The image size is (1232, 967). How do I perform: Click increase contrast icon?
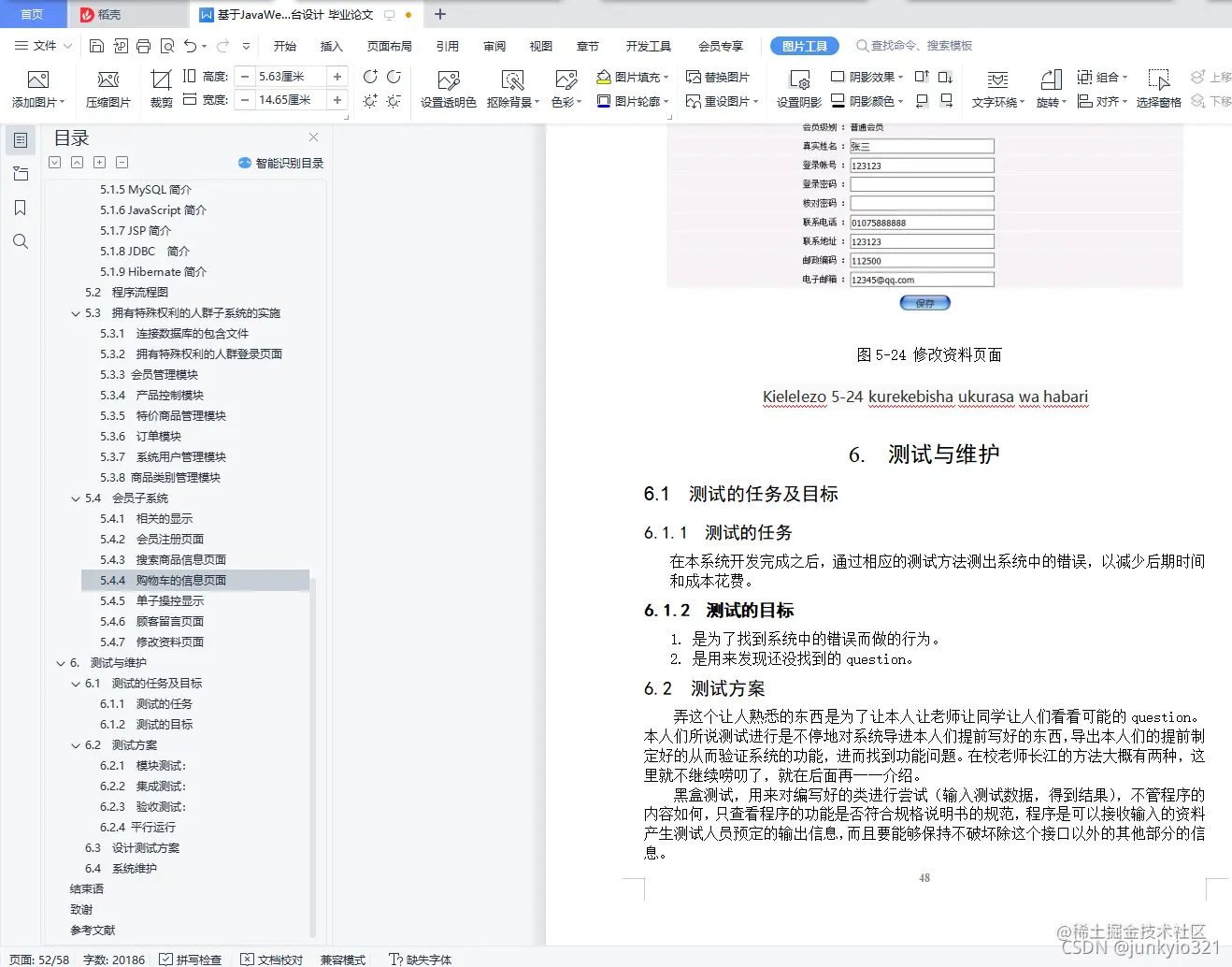(x=370, y=77)
